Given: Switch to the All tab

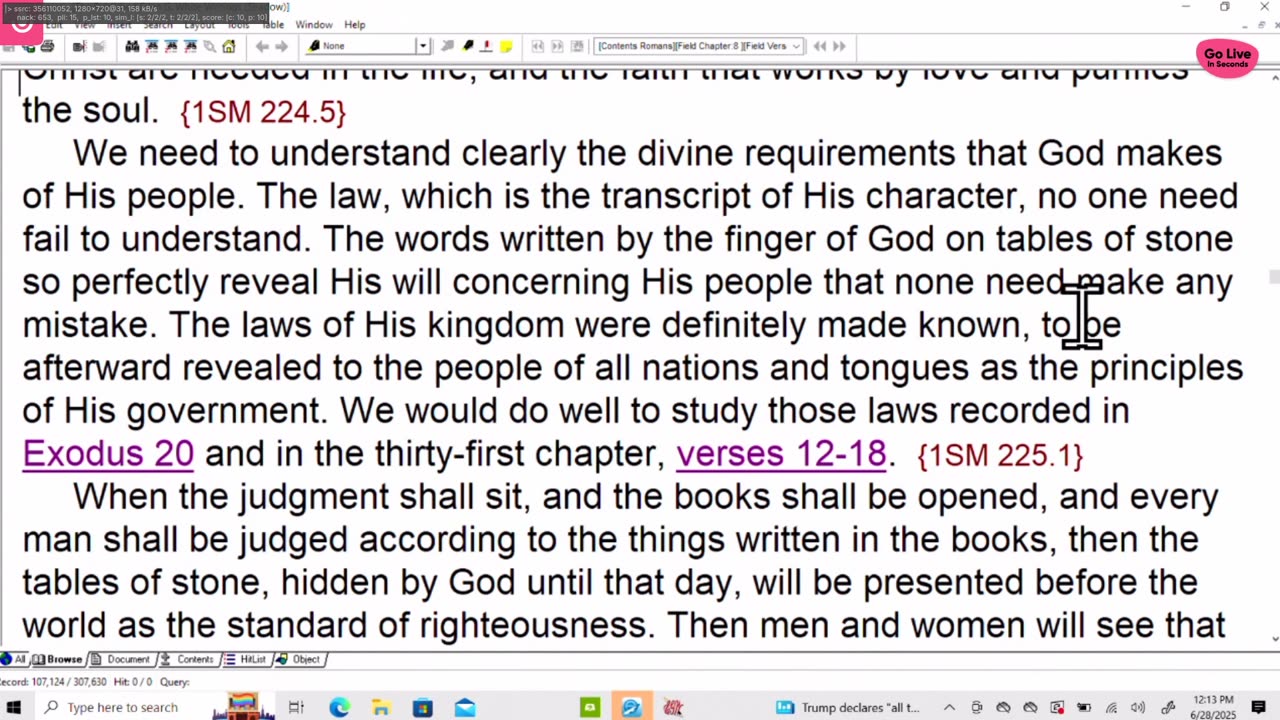Looking at the screenshot, I should 14,659.
